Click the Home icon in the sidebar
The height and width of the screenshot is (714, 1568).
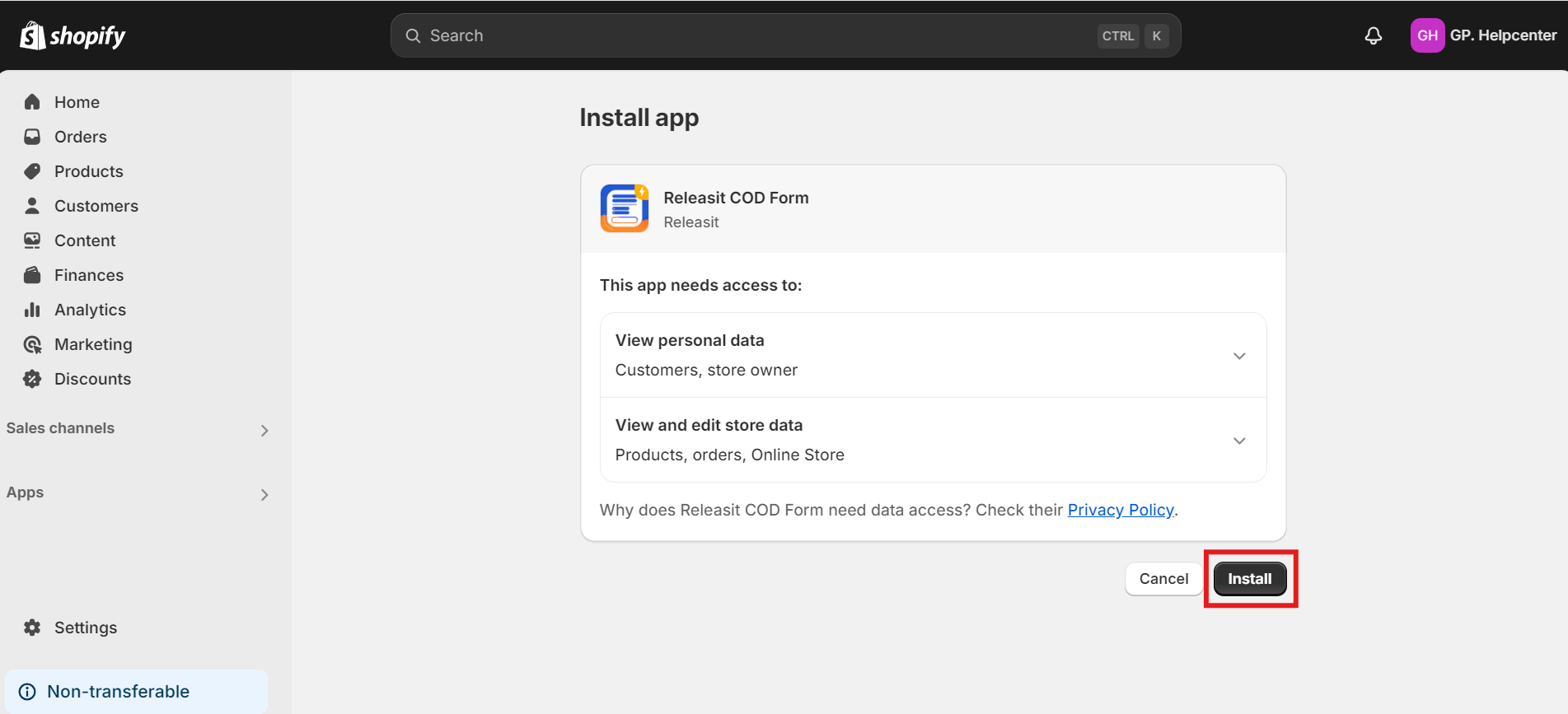pyautogui.click(x=32, y=102)
